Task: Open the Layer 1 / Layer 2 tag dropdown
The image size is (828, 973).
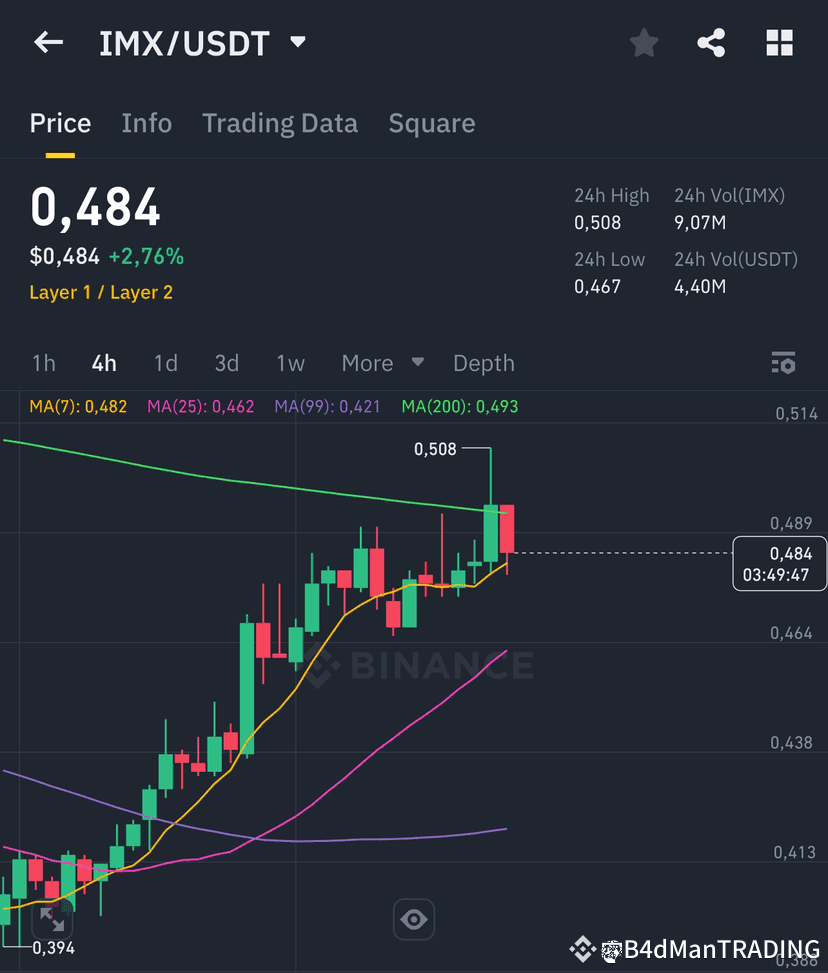Action: [101, 293]
